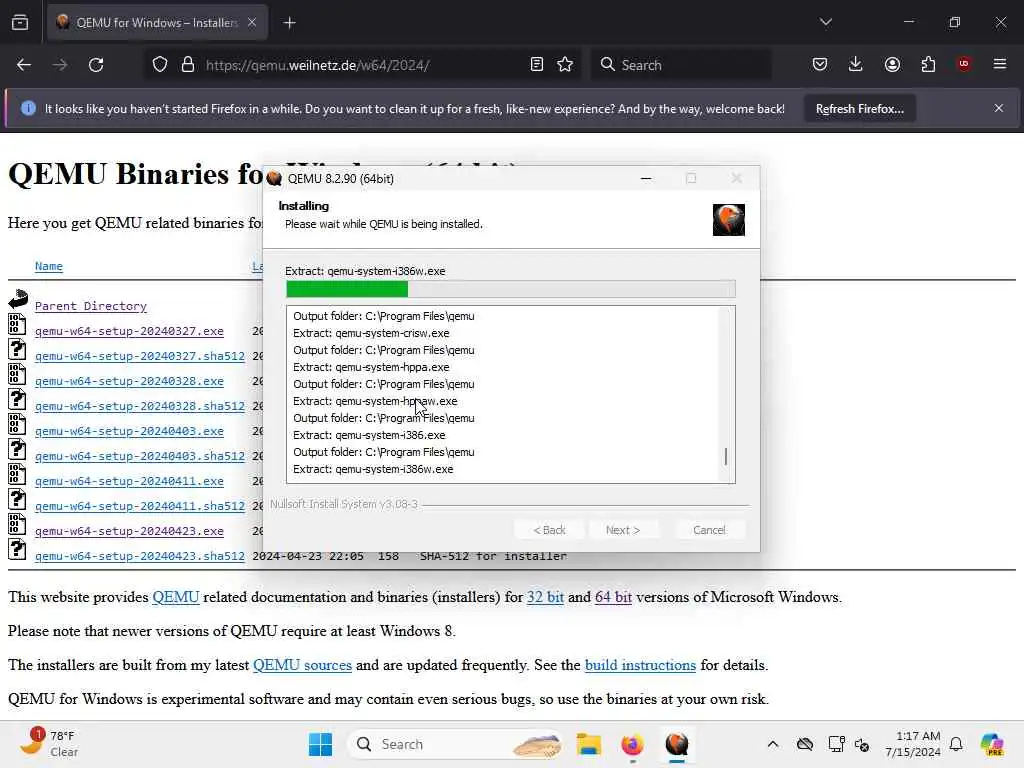Select log line 'Extract: qemu-system-crisw.exe'
This screenshot has height=768, width=1024.
point(371,333)
